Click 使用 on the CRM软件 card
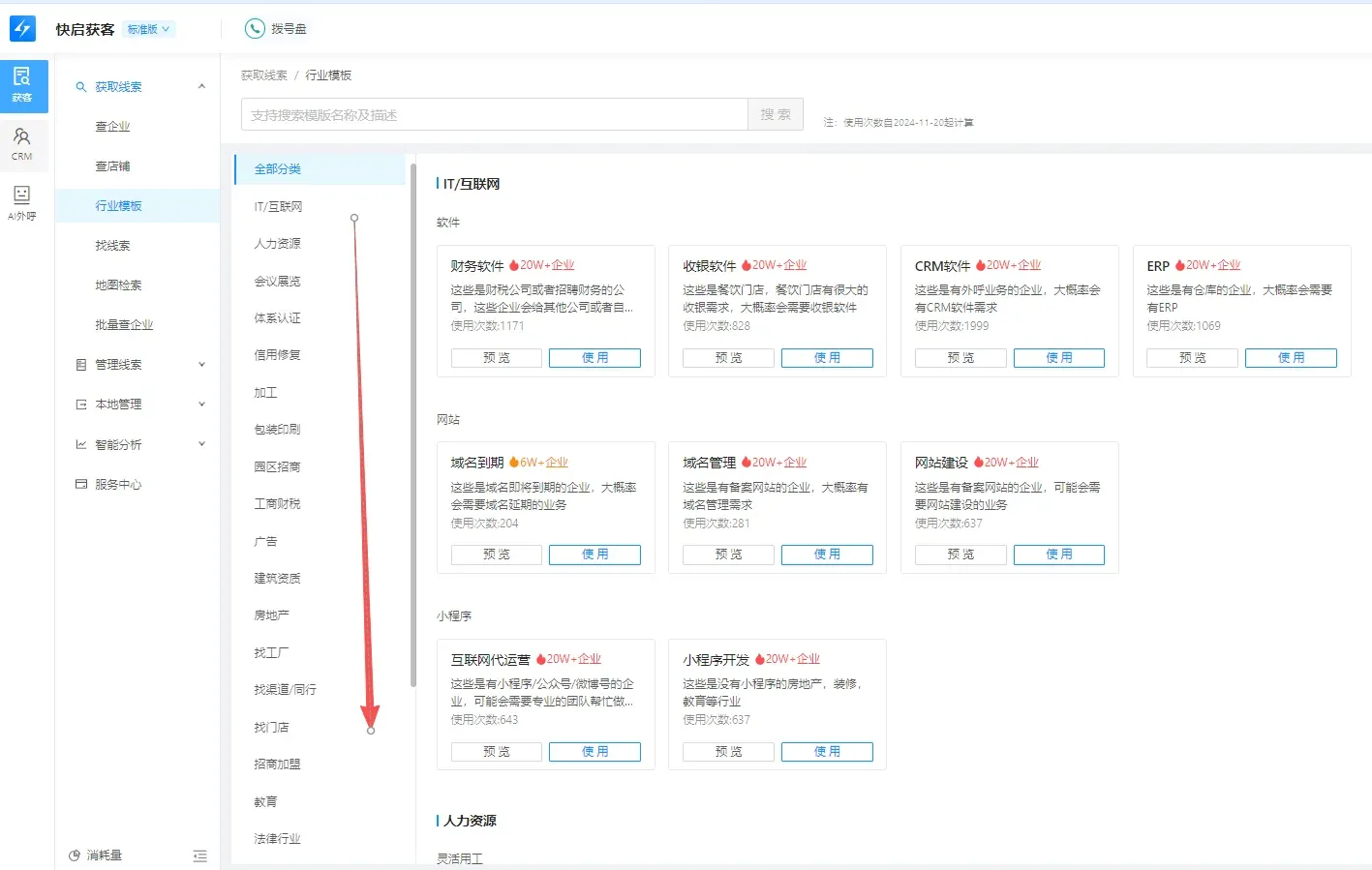Screen dimensions: 1372x870 coord(1059,358)
